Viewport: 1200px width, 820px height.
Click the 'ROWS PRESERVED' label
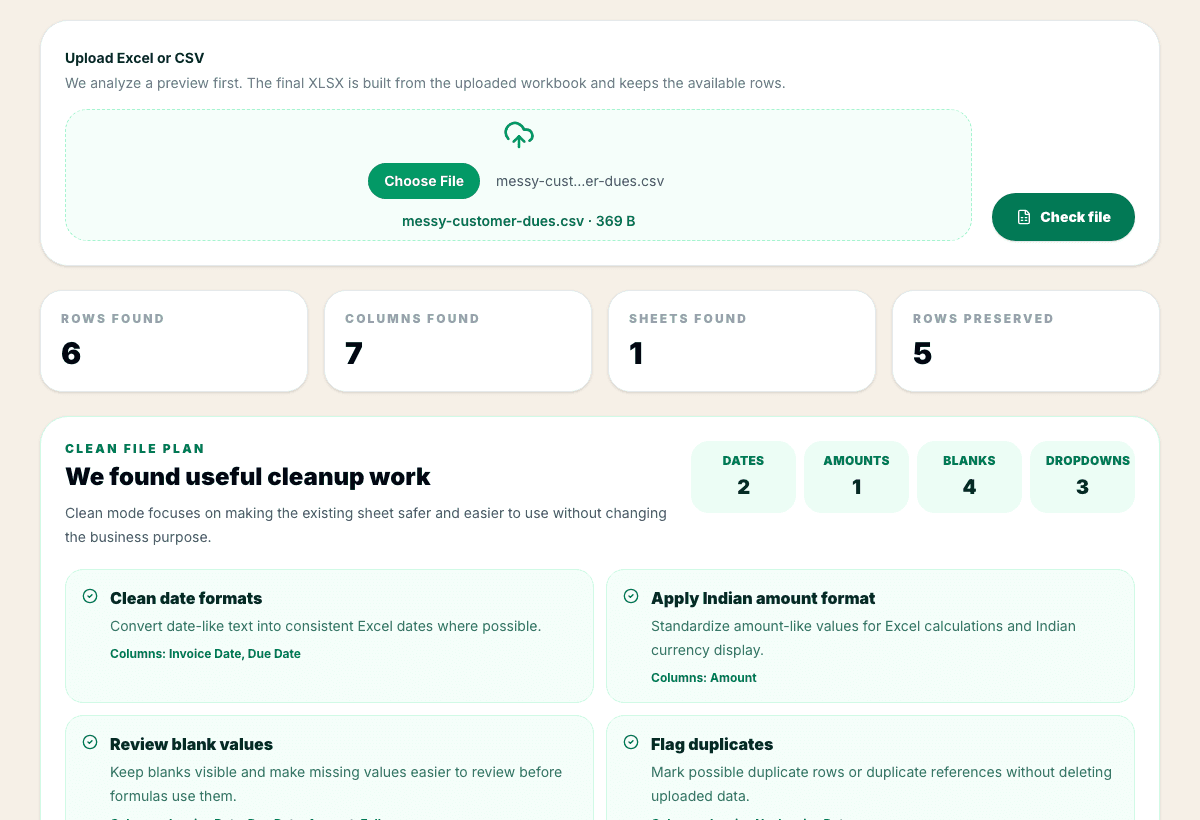coord(983,319)
